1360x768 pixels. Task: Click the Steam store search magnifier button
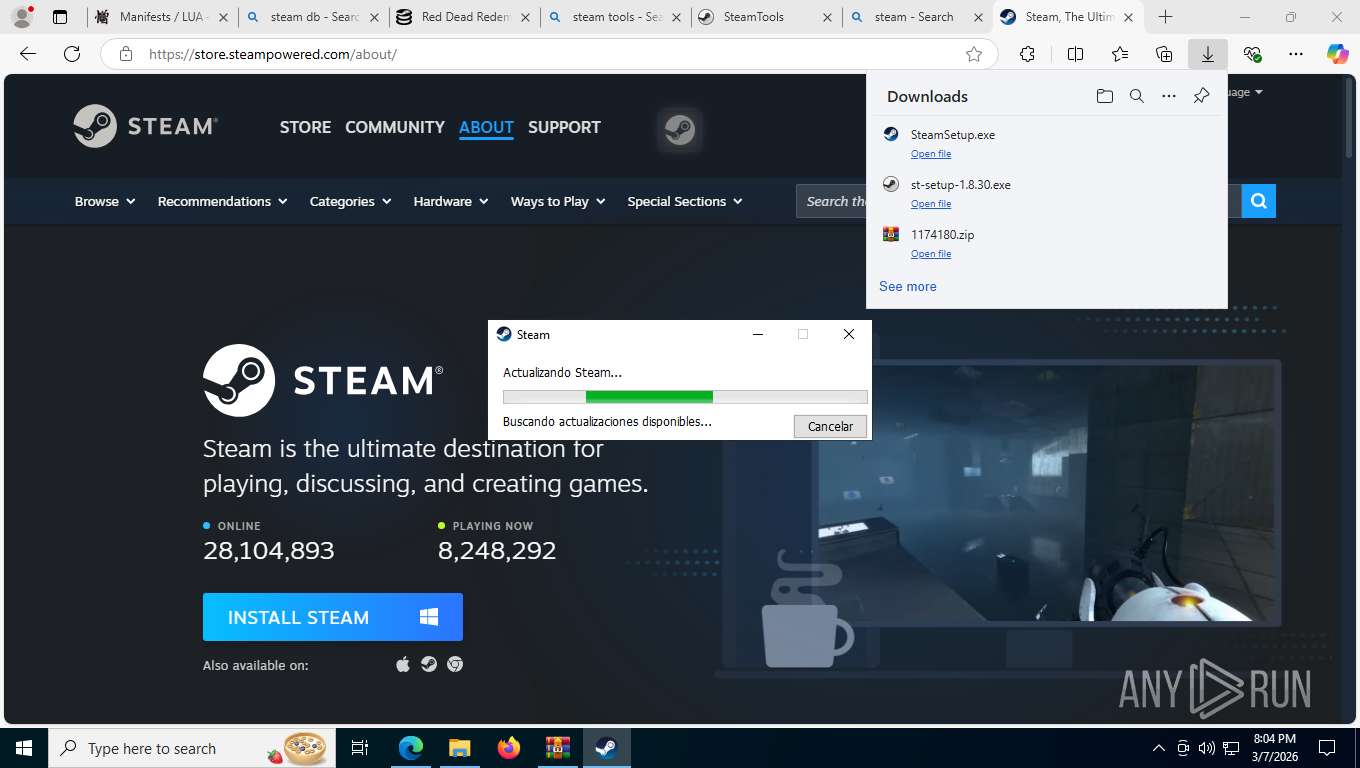1259,201
